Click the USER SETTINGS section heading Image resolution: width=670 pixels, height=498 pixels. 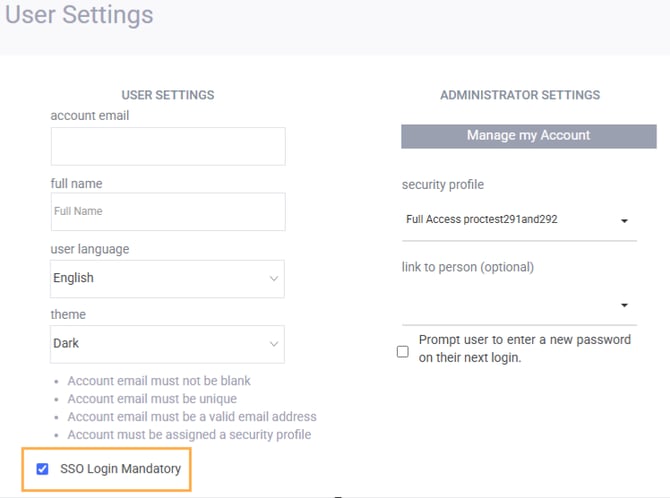coord(168,95)
